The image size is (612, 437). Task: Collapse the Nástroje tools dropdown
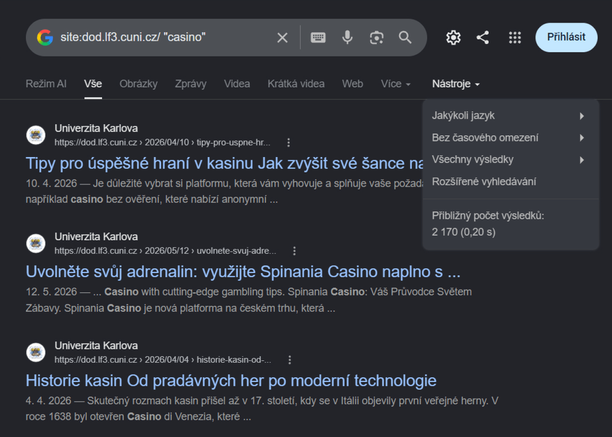455,84
